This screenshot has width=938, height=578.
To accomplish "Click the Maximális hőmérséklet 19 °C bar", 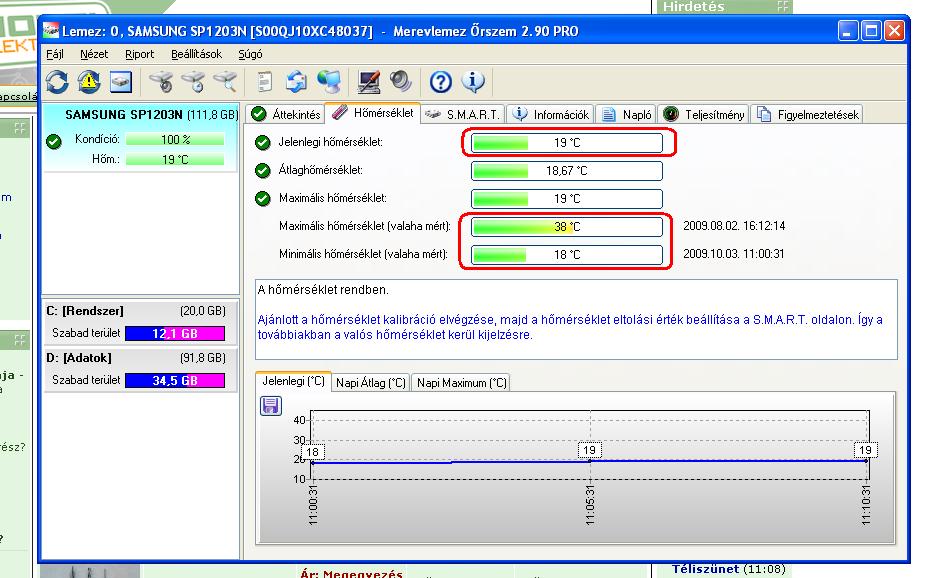I will coord(567,199).
